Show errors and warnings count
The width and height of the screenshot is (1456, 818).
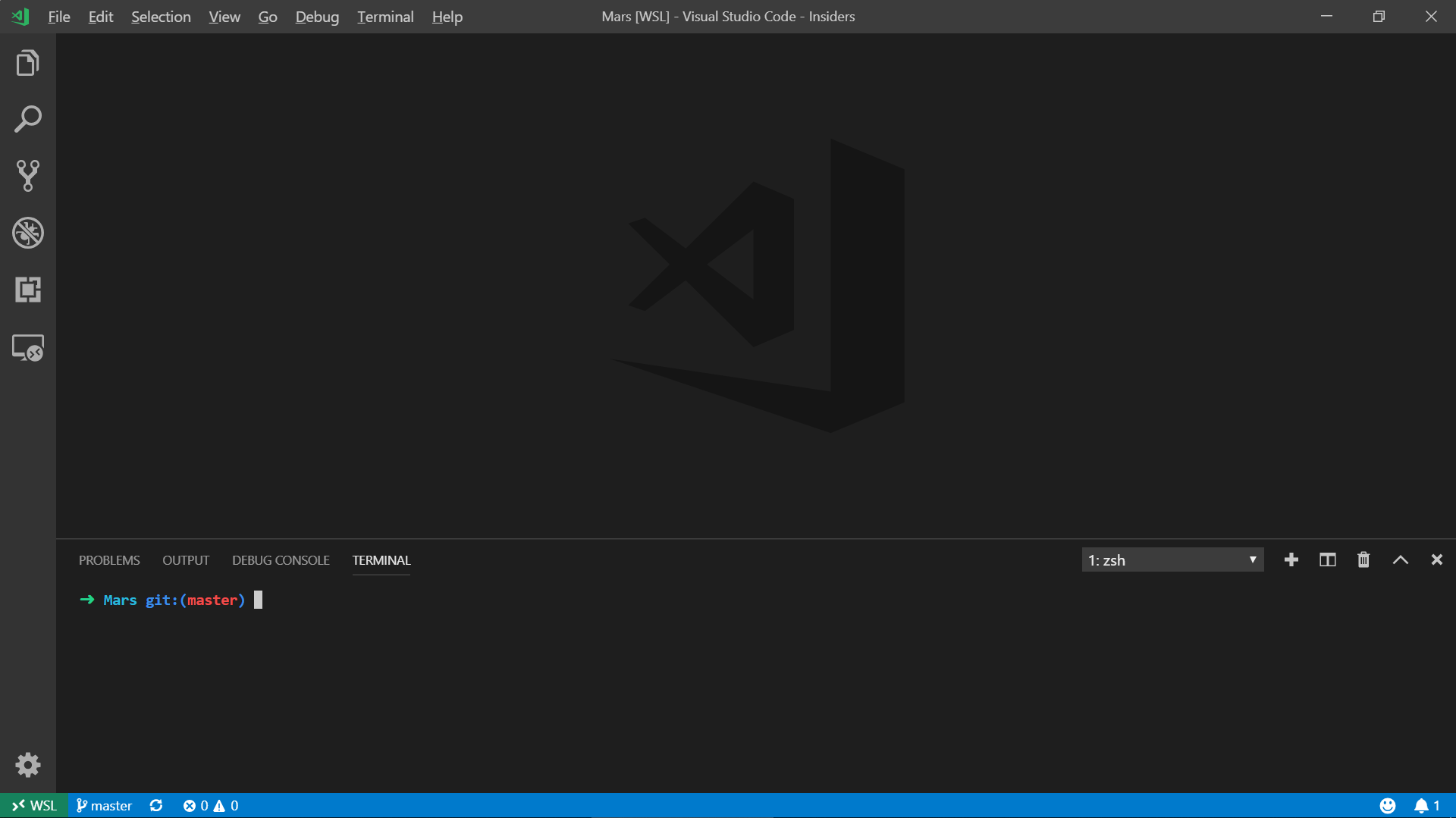[211, 805]
